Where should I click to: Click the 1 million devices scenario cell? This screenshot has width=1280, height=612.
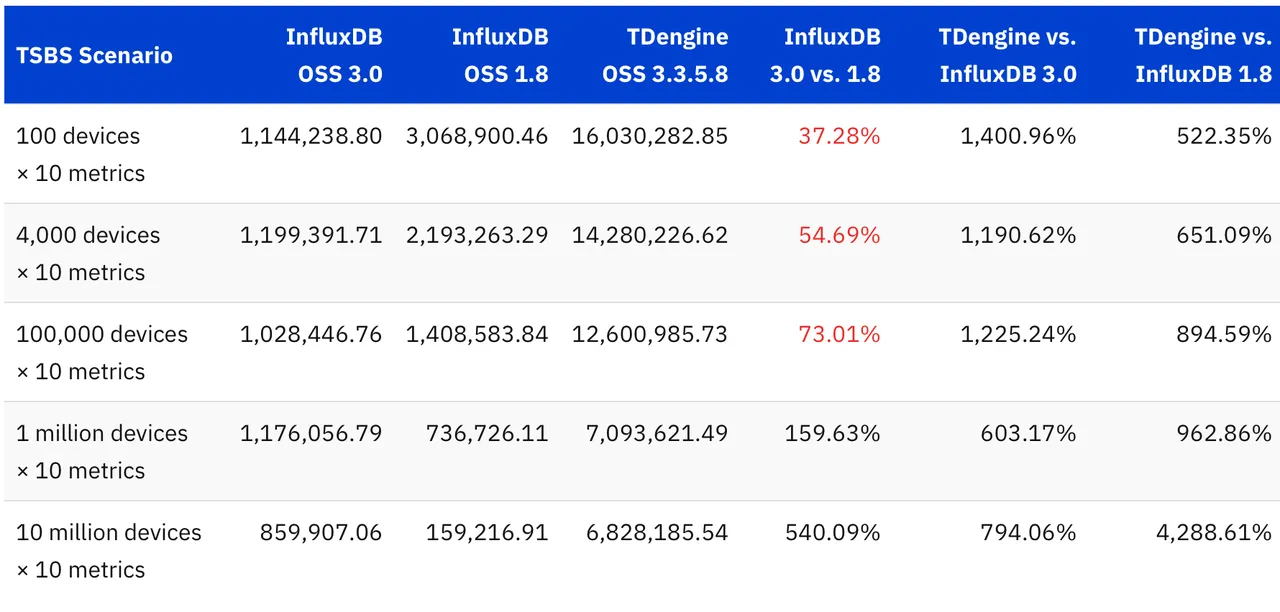(x=102, y=451)
